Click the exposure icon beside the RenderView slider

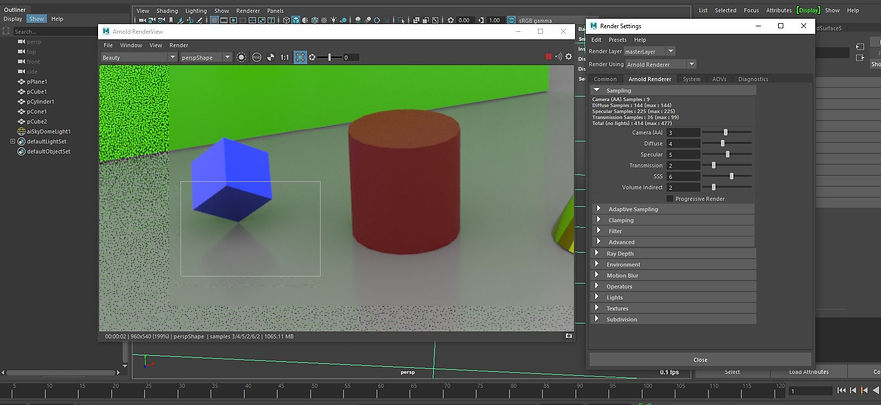312,57
